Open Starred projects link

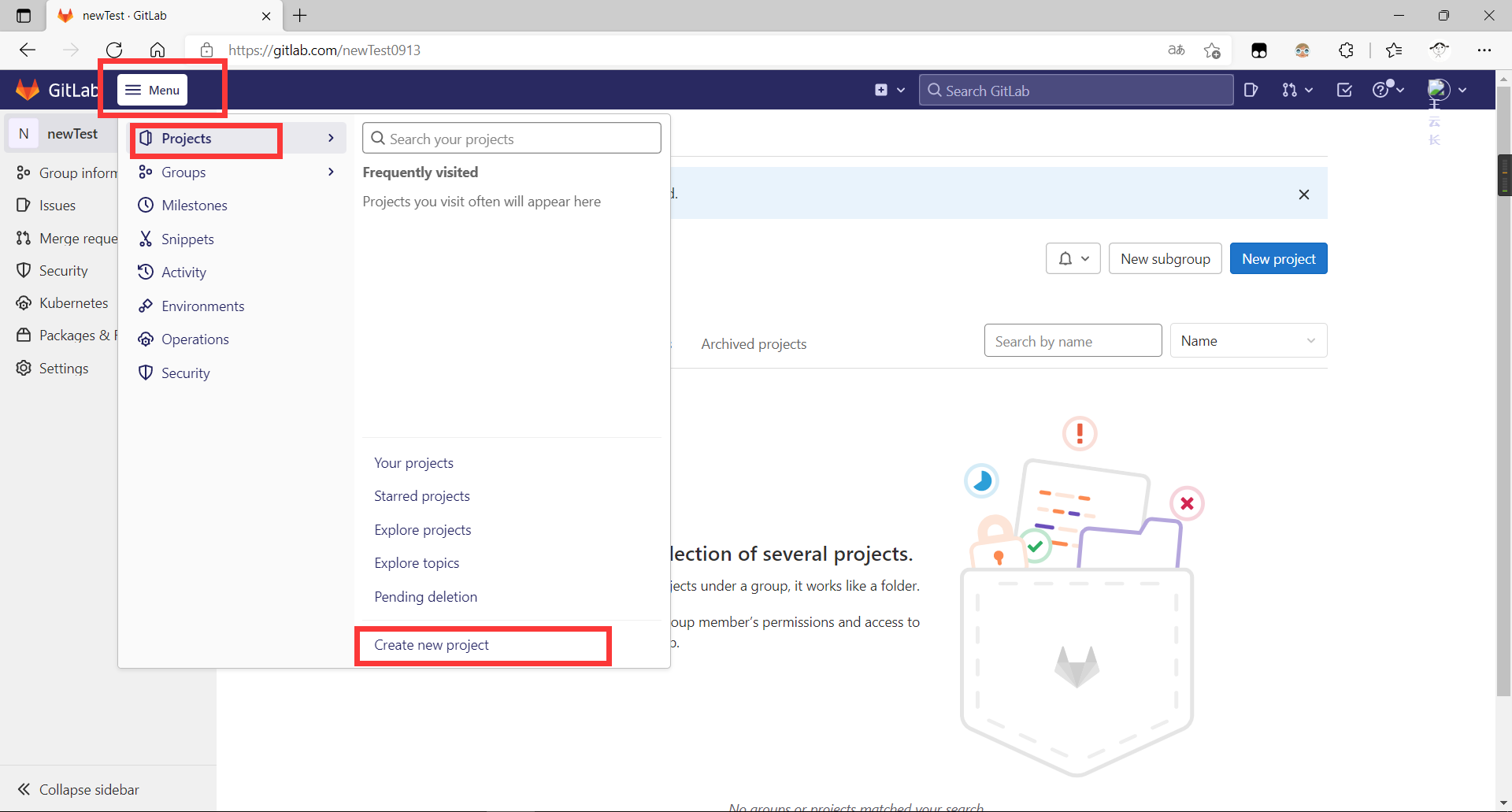coord(422,496)
